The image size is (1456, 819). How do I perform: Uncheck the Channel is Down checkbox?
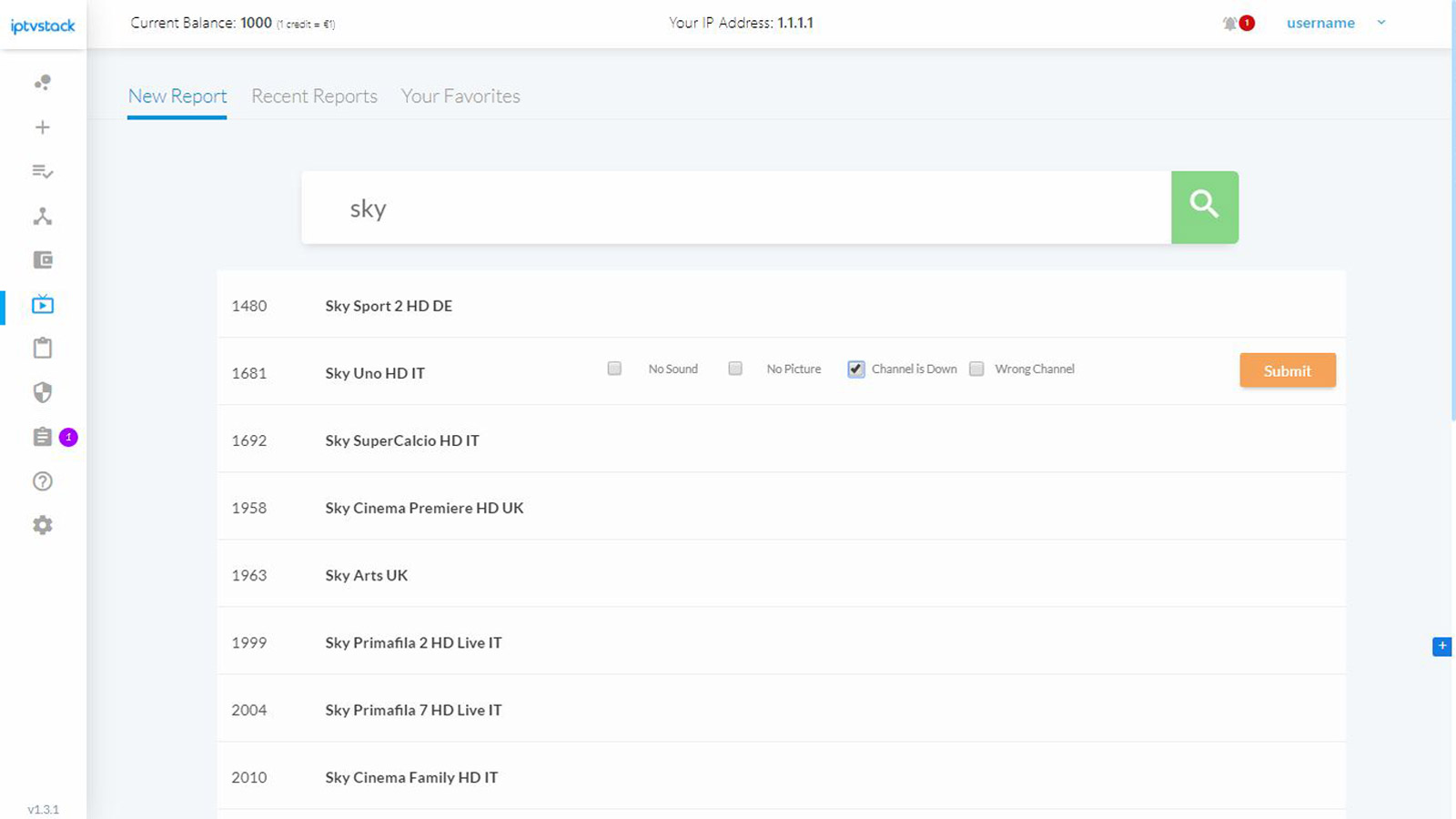coord(856,369)
